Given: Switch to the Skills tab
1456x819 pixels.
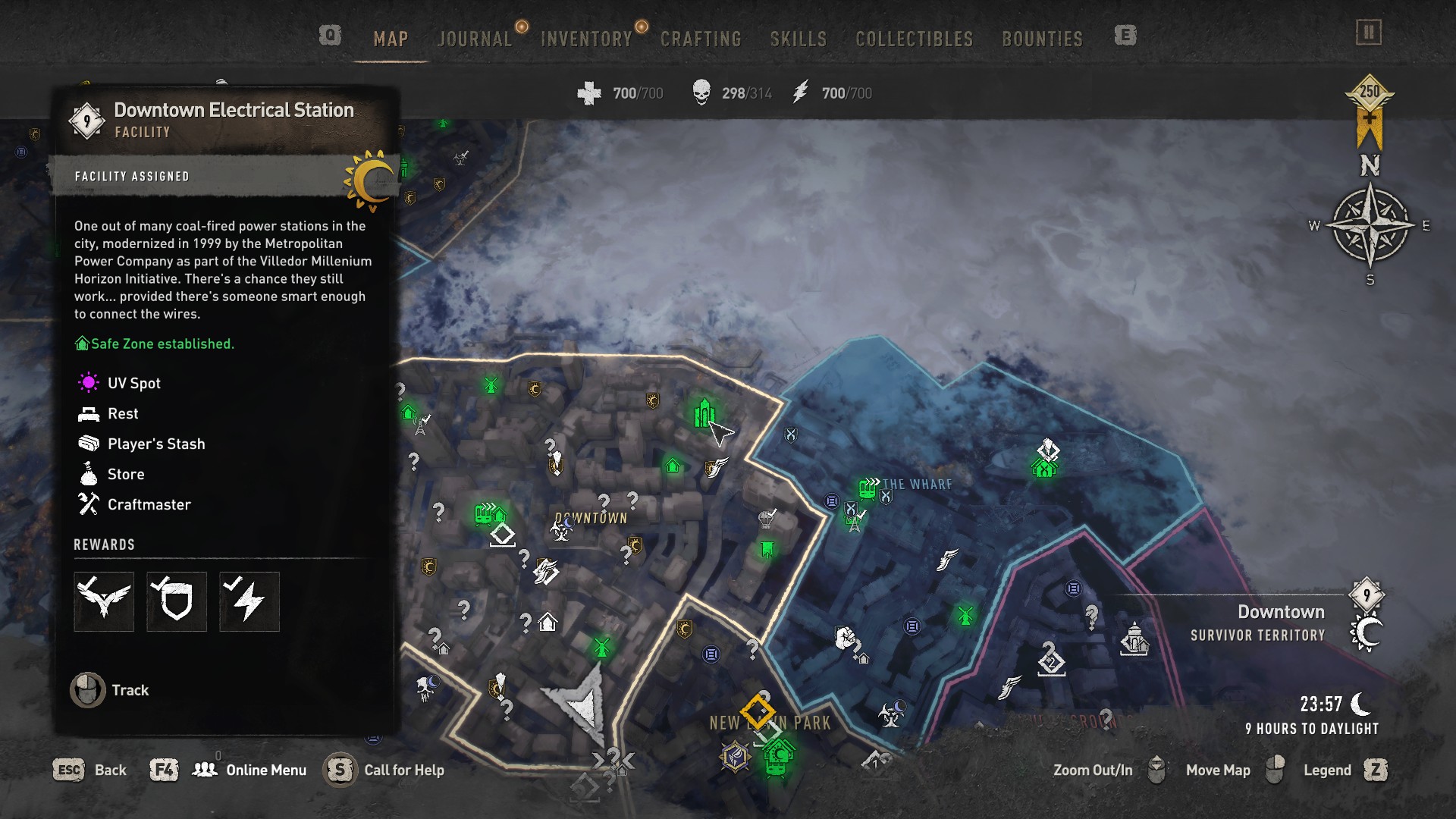Looking at the screenshot, I should point(799,39).
